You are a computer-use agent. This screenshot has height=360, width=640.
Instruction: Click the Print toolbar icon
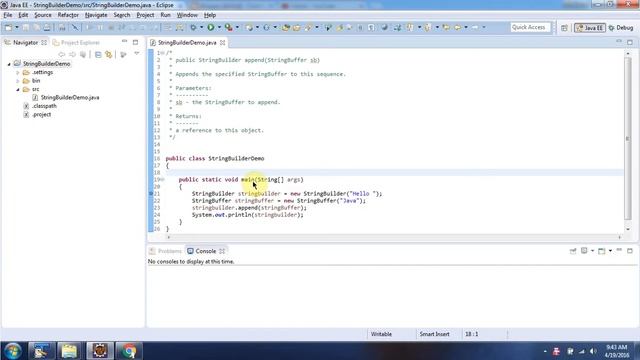click(x=47, y=27)
